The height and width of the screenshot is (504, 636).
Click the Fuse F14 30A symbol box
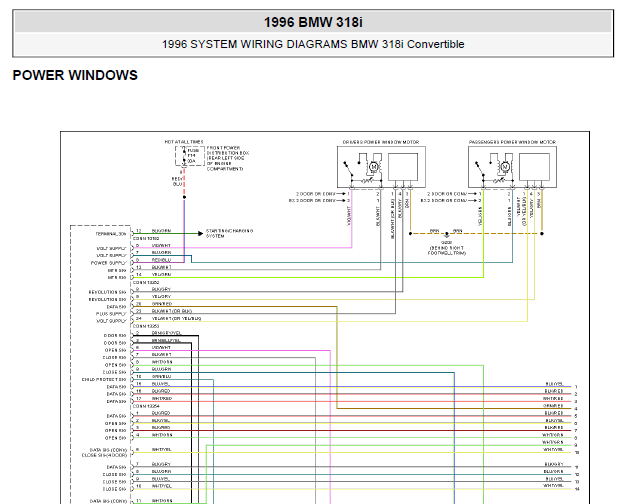(x=189, y=156)
